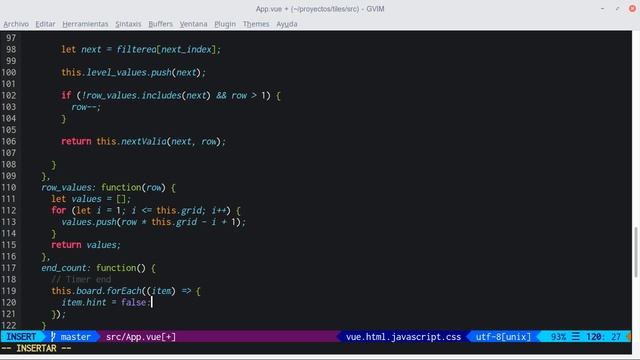Place cursor on filtered[next_index] line
Screen dimensions: 640x360
[x=141, y=49]
